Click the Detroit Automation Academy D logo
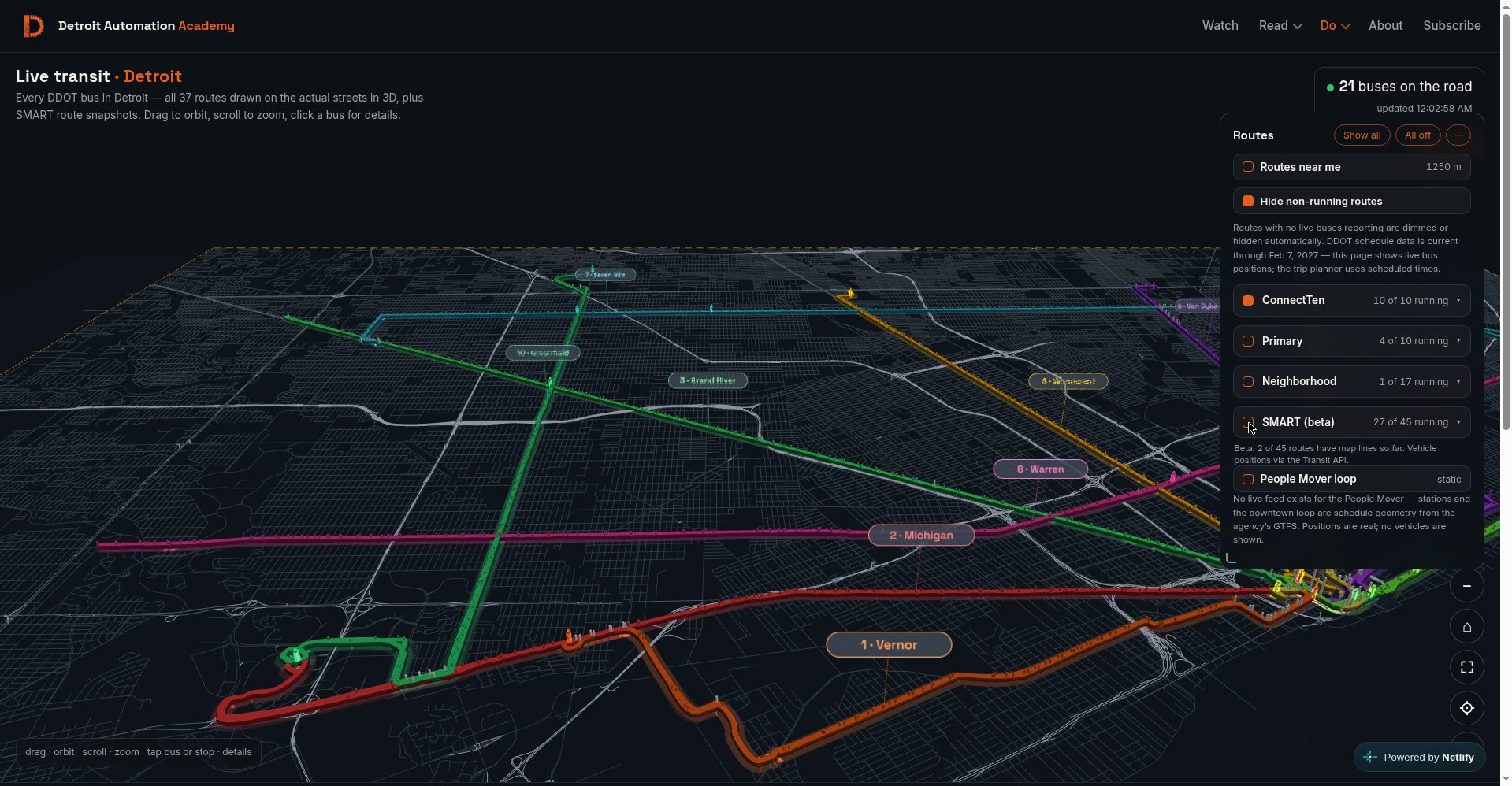This screenshot has height=786, width=1512. coord(33,26)
